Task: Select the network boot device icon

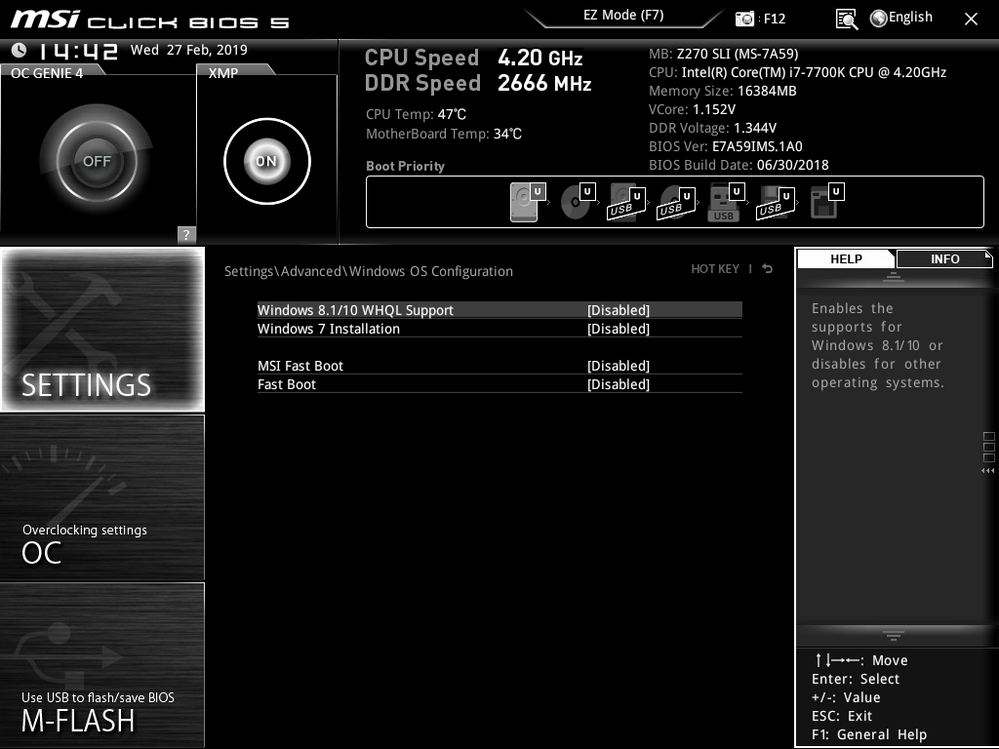Action: click(823, 201)
